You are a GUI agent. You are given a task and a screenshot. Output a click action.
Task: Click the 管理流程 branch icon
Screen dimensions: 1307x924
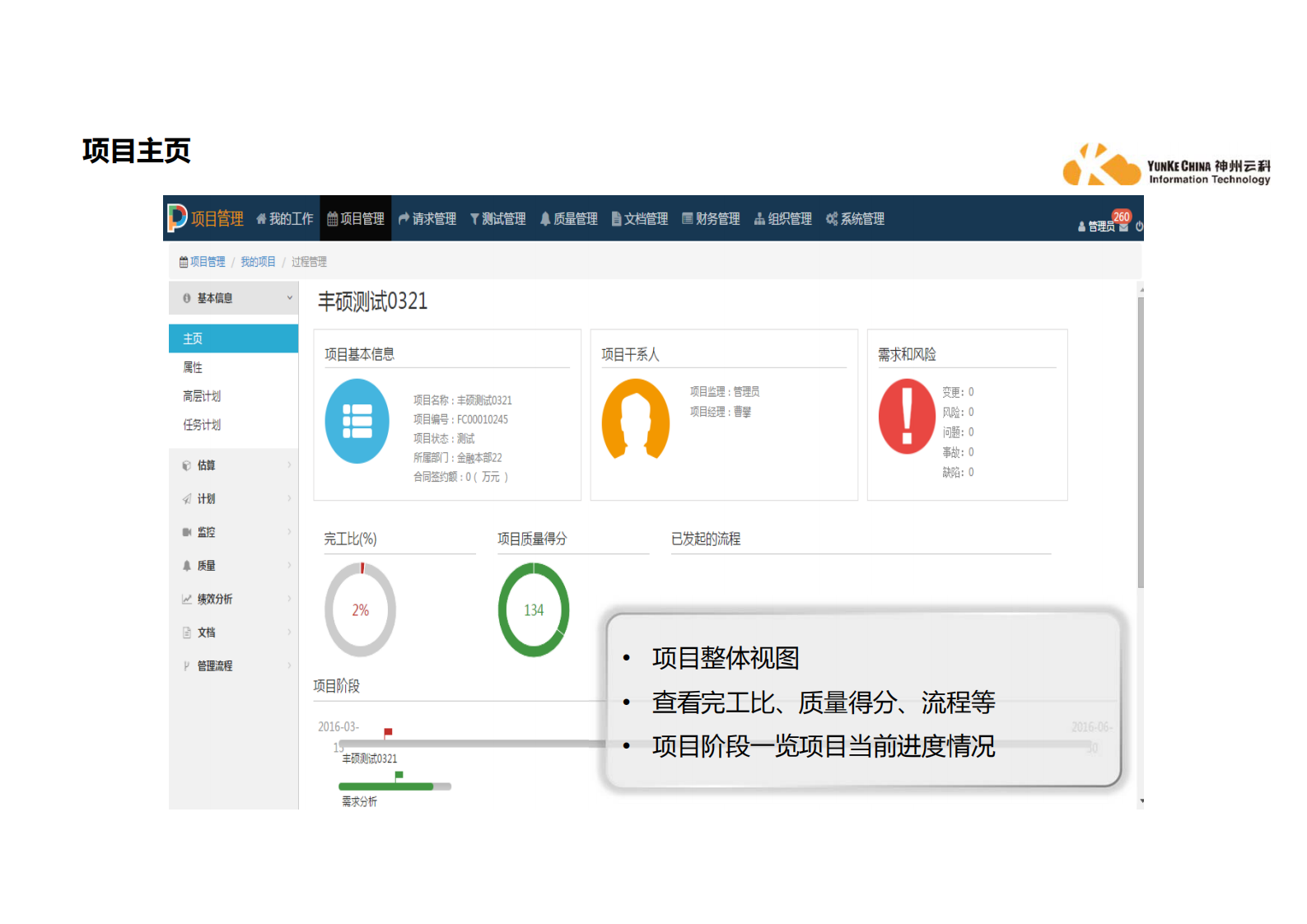click(x=187, y=665)
